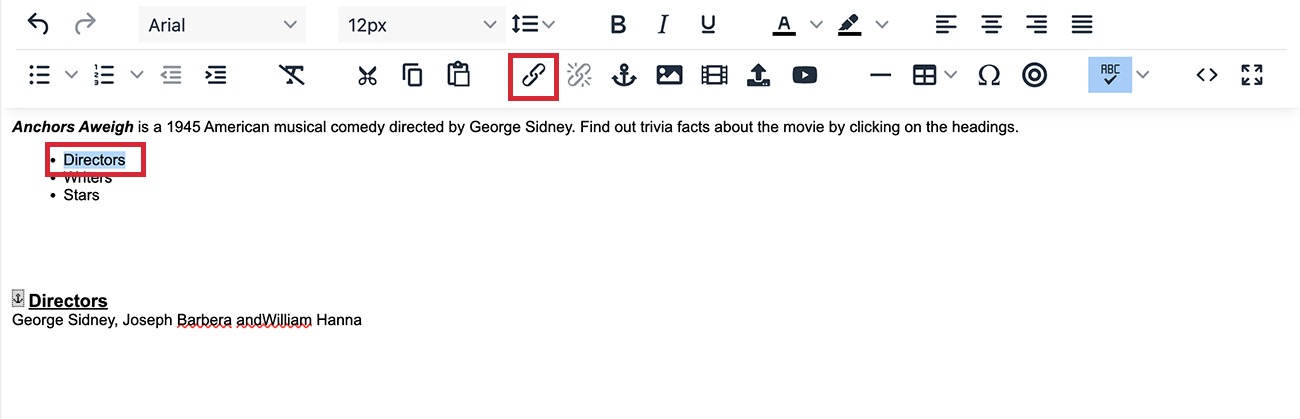Toggle bold formatting
The height and width of the screenshot is (419, 1300).
click(x=618, y=25)
